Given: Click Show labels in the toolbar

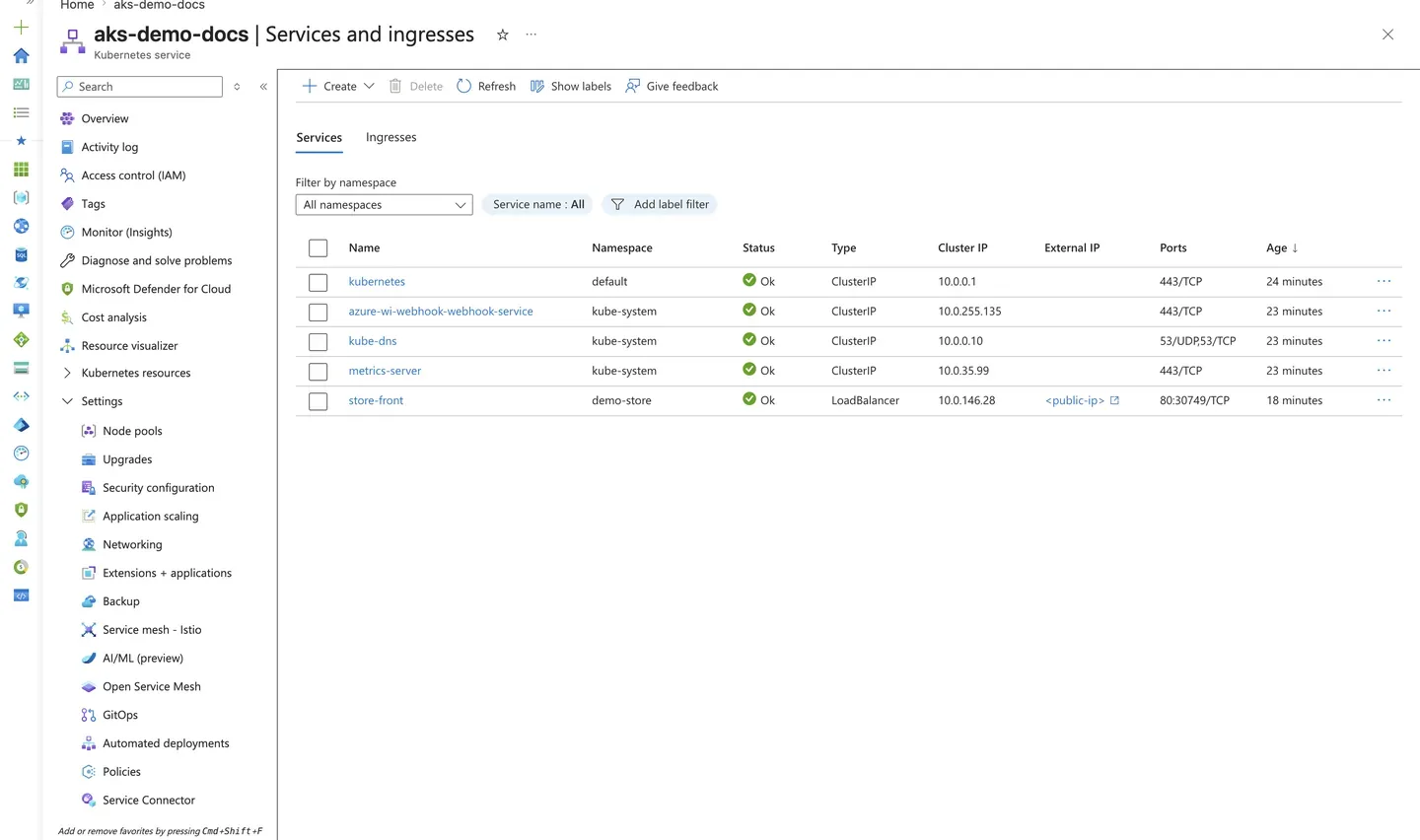Looking at the screenshot, I should pyautogui.click(x=571, y=86).
